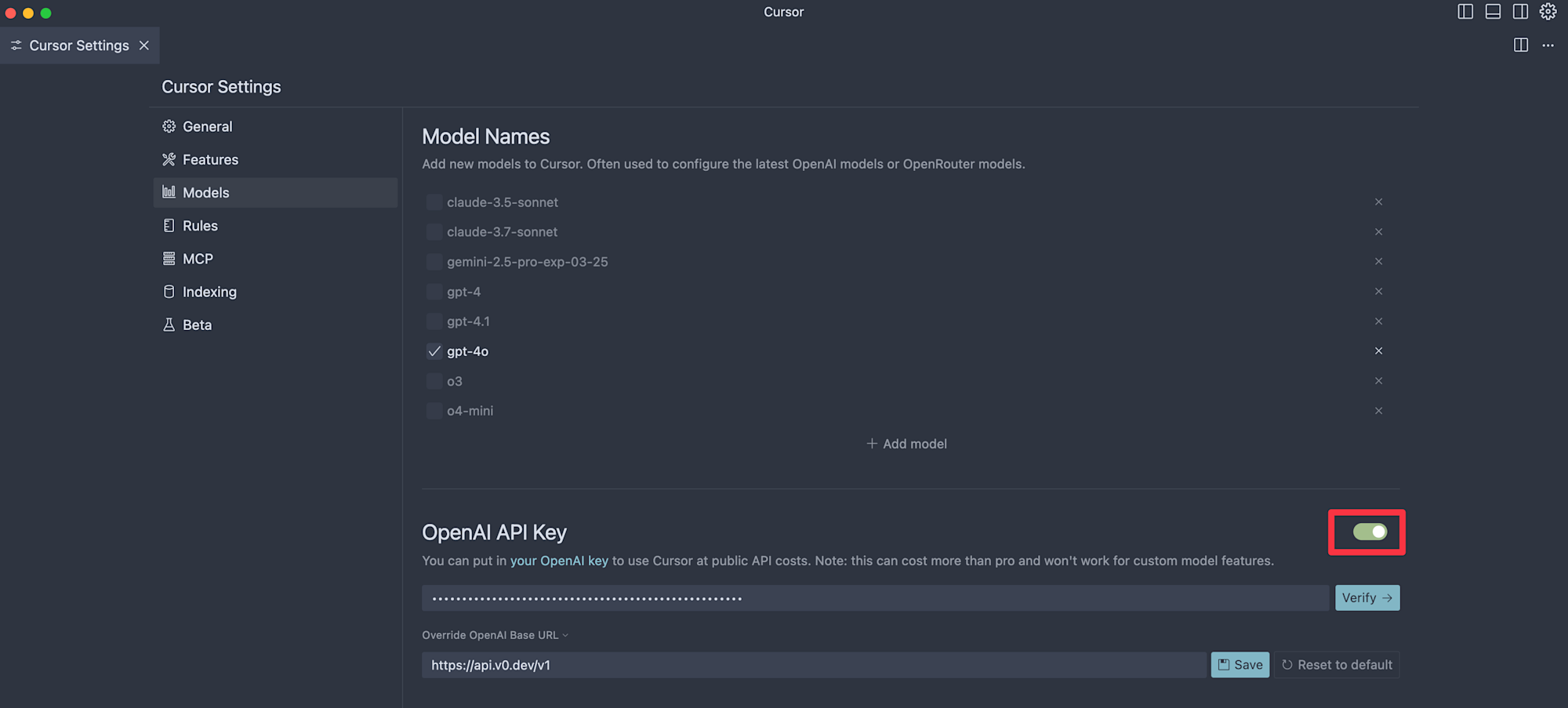
Task: Open more actions ellipsis menu
Action: [1548, 45]
